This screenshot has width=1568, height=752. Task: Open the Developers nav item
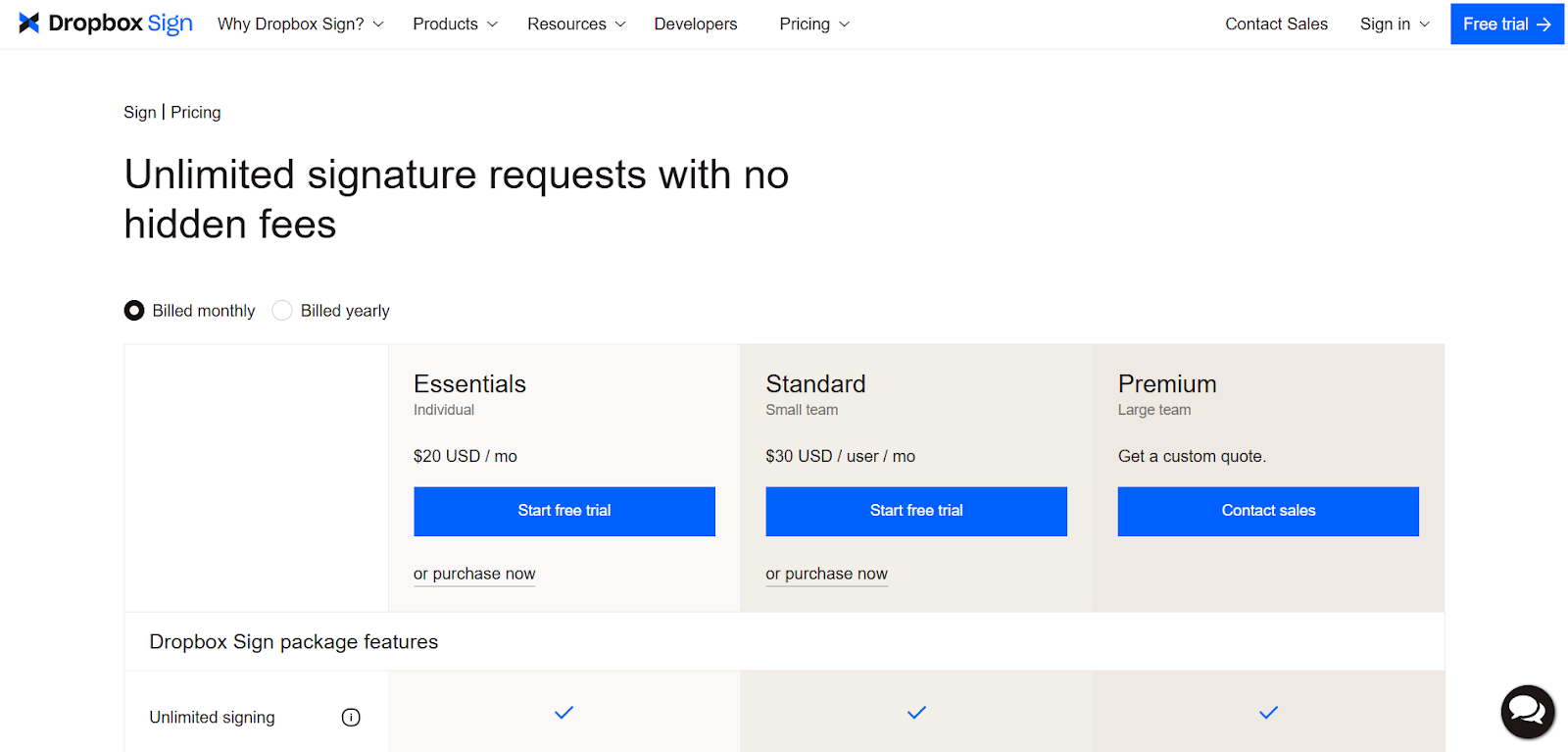point(696,25)
